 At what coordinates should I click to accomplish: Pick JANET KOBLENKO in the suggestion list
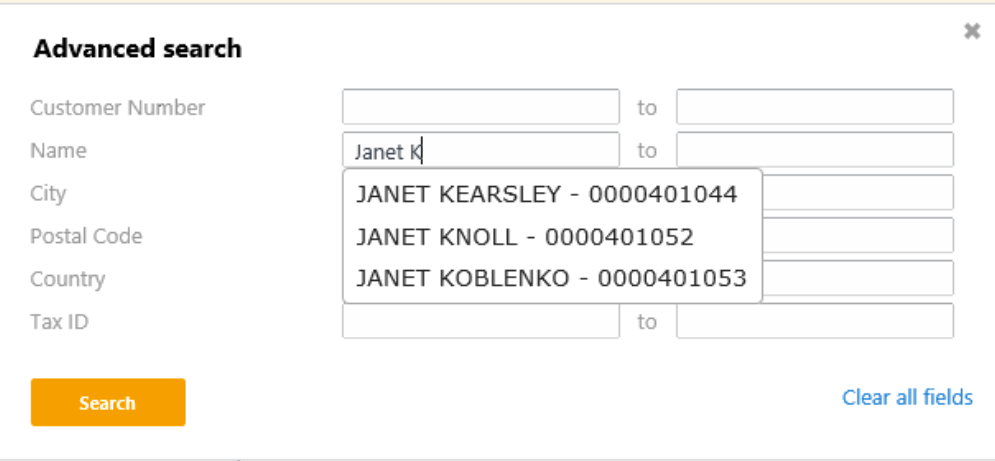551,278
